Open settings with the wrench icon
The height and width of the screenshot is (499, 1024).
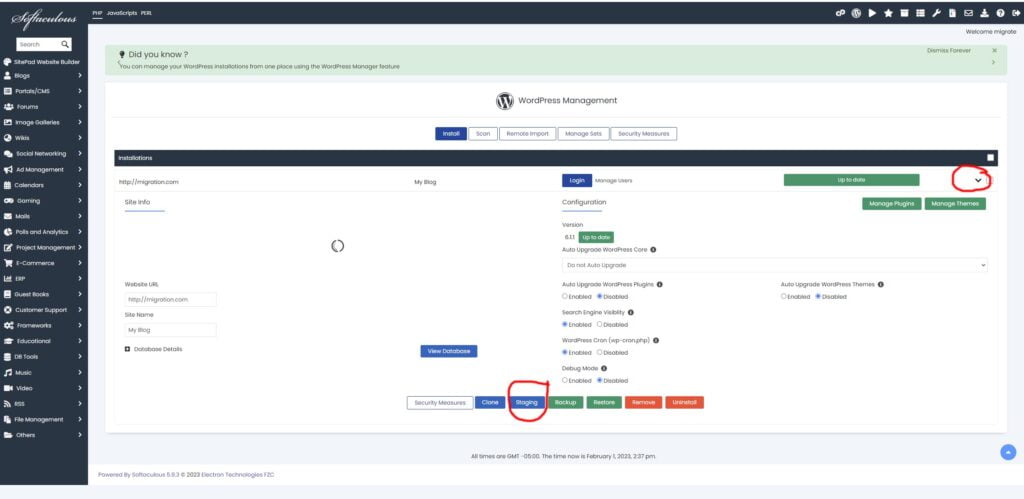[936, 12]
